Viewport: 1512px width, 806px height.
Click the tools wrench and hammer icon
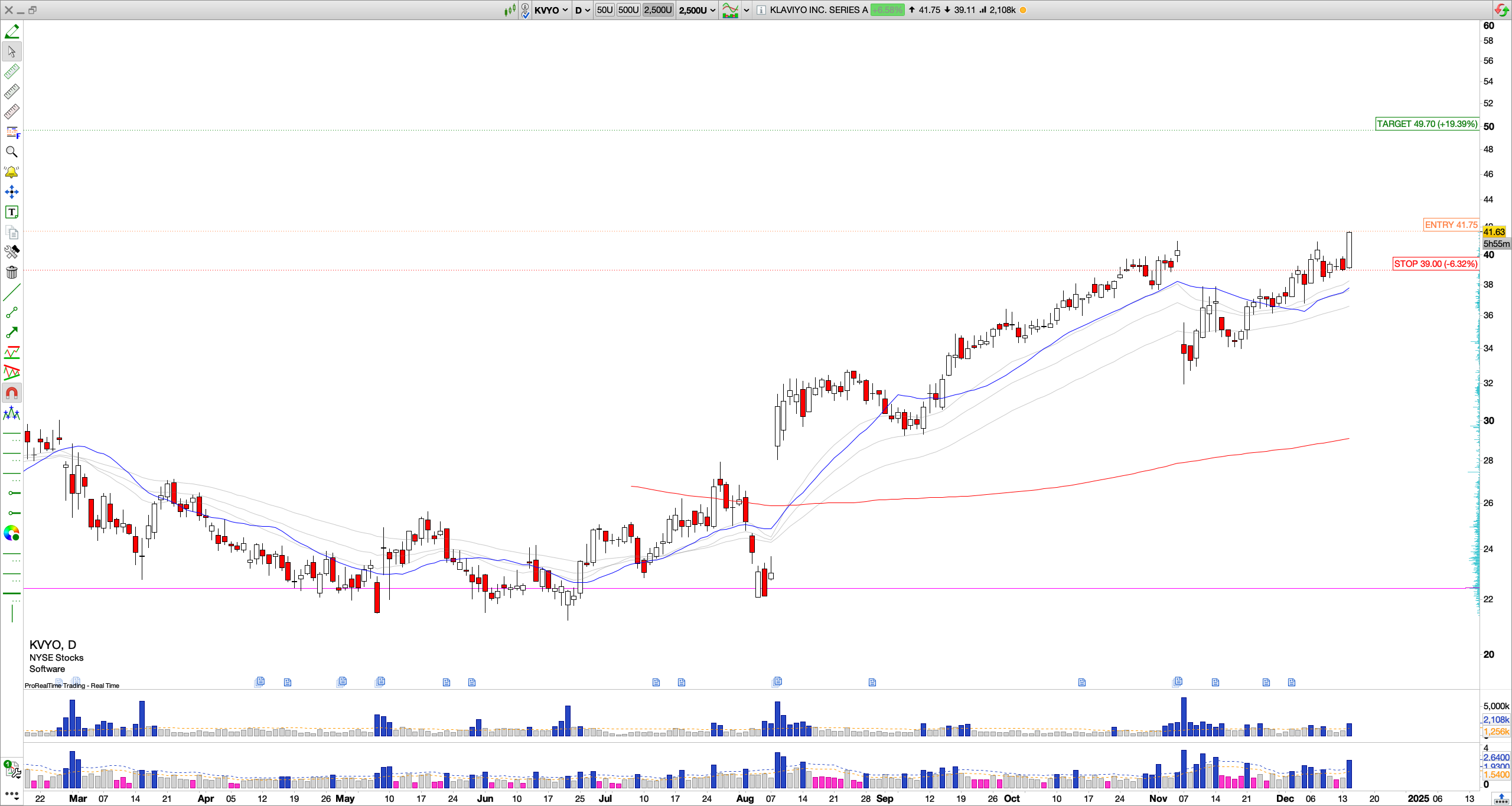click(x=11, y=252)
